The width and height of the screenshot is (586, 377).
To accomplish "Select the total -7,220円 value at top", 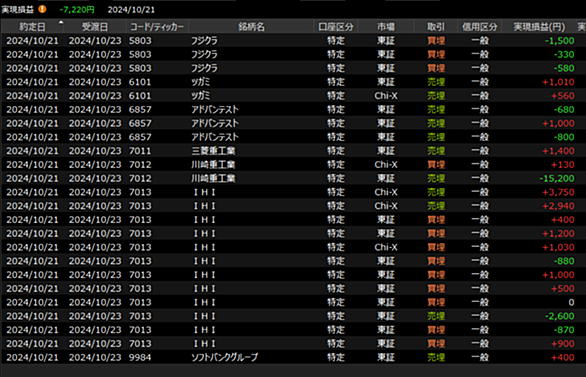I will tap(77, 10).
